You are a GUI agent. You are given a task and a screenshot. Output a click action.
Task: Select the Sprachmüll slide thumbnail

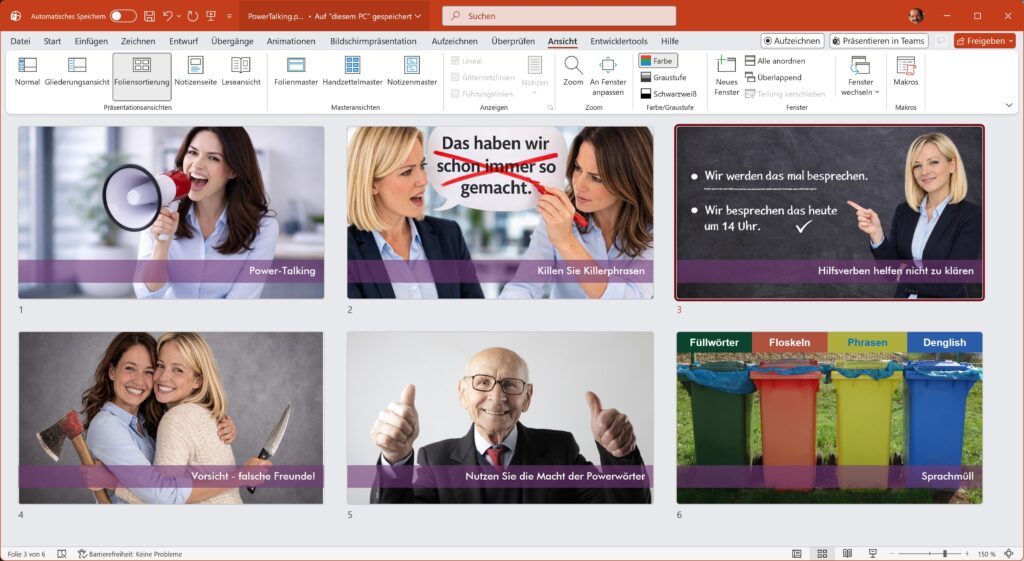coord(829,417)
